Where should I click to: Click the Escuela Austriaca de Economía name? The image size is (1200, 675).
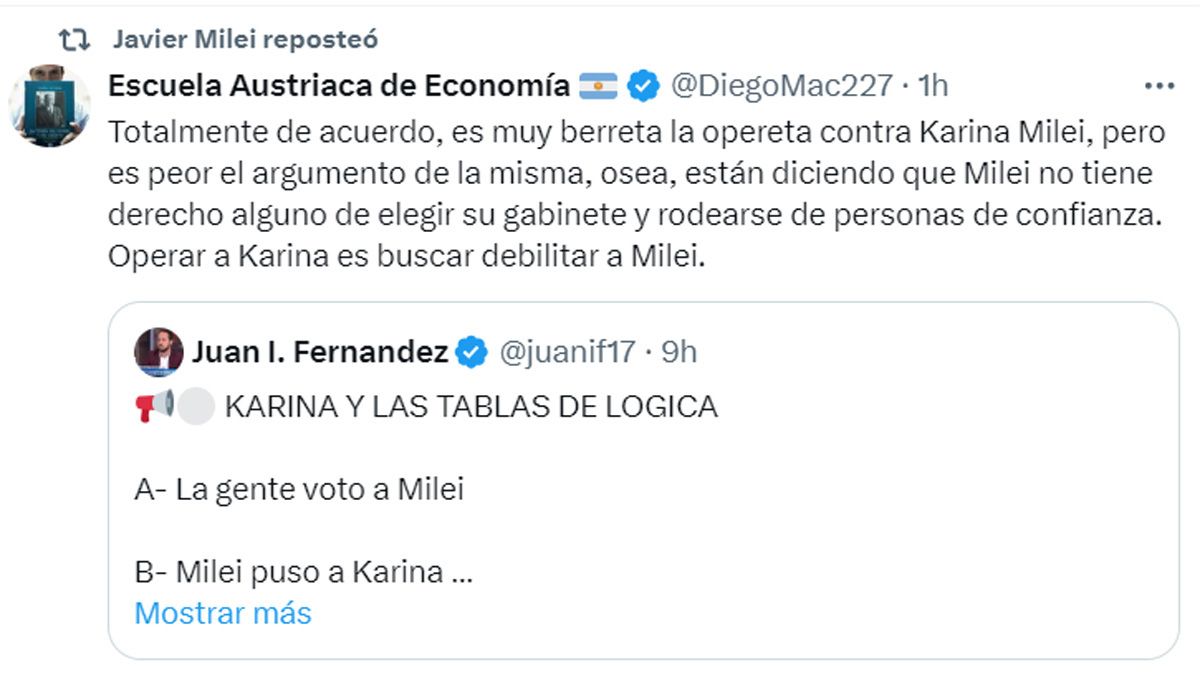click(x=338, y=86)
